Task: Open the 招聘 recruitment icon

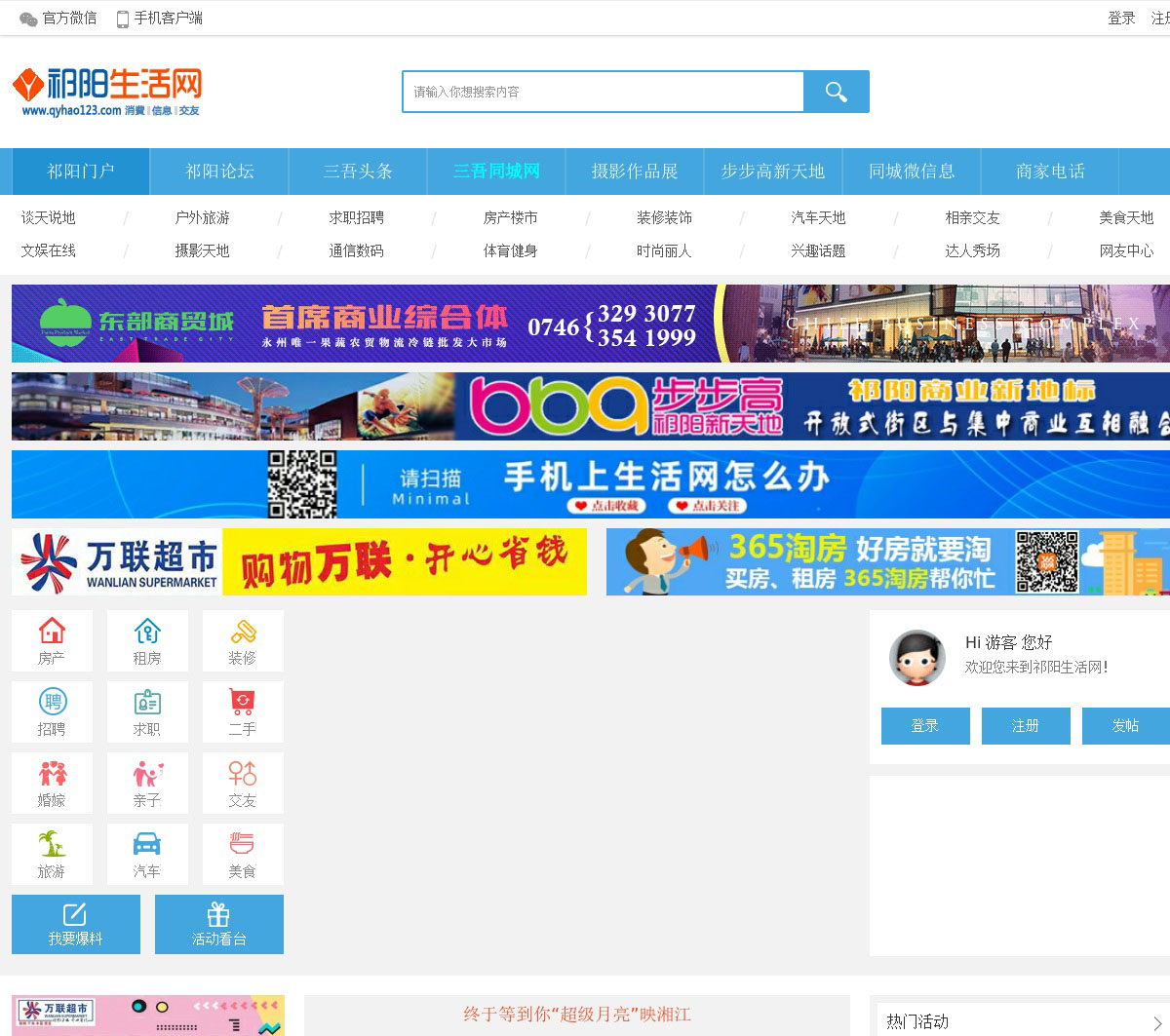Action: [52, 711]
